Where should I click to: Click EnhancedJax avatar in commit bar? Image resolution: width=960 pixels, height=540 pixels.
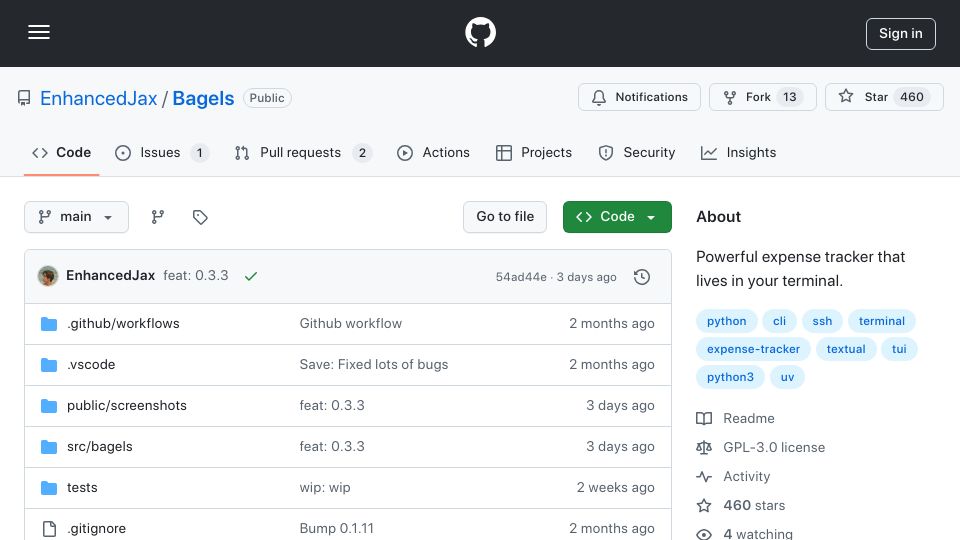[48, 276]
